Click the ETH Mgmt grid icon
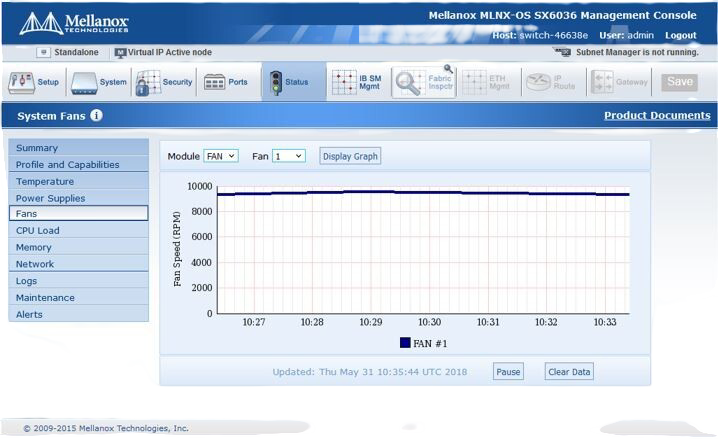Viewport: 718px width, 442px height. tap(474, 82)
